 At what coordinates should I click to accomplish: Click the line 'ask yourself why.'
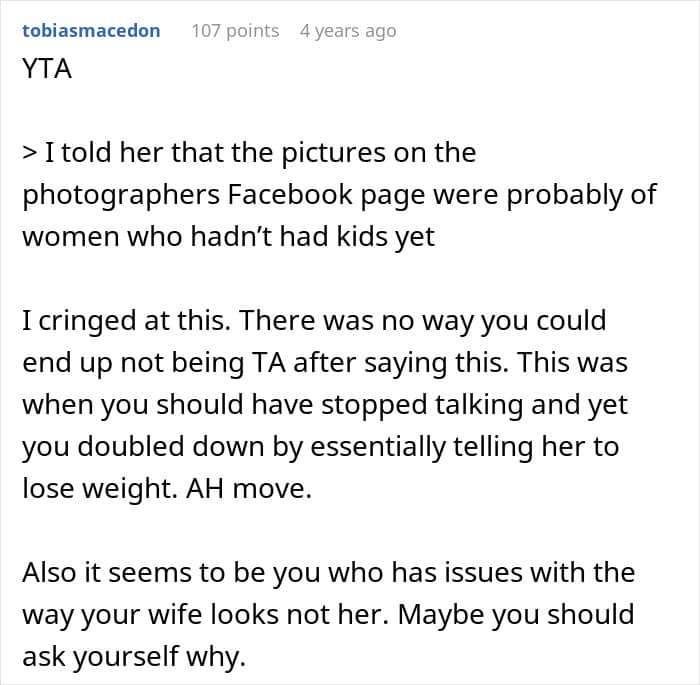(x=134, y=657)
